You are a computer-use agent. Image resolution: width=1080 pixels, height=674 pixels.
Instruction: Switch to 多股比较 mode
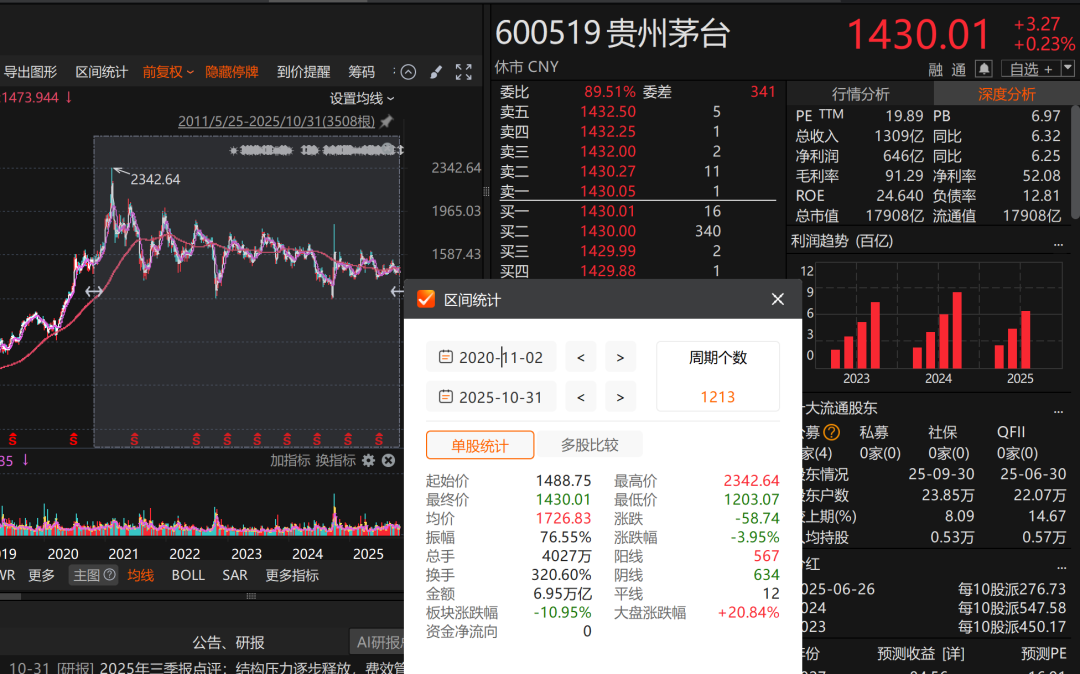[589, 445]
